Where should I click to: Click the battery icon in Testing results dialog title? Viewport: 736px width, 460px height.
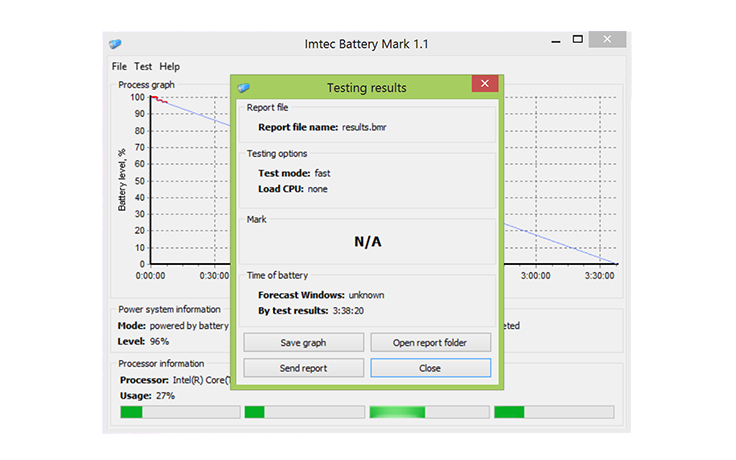(244, 88)
